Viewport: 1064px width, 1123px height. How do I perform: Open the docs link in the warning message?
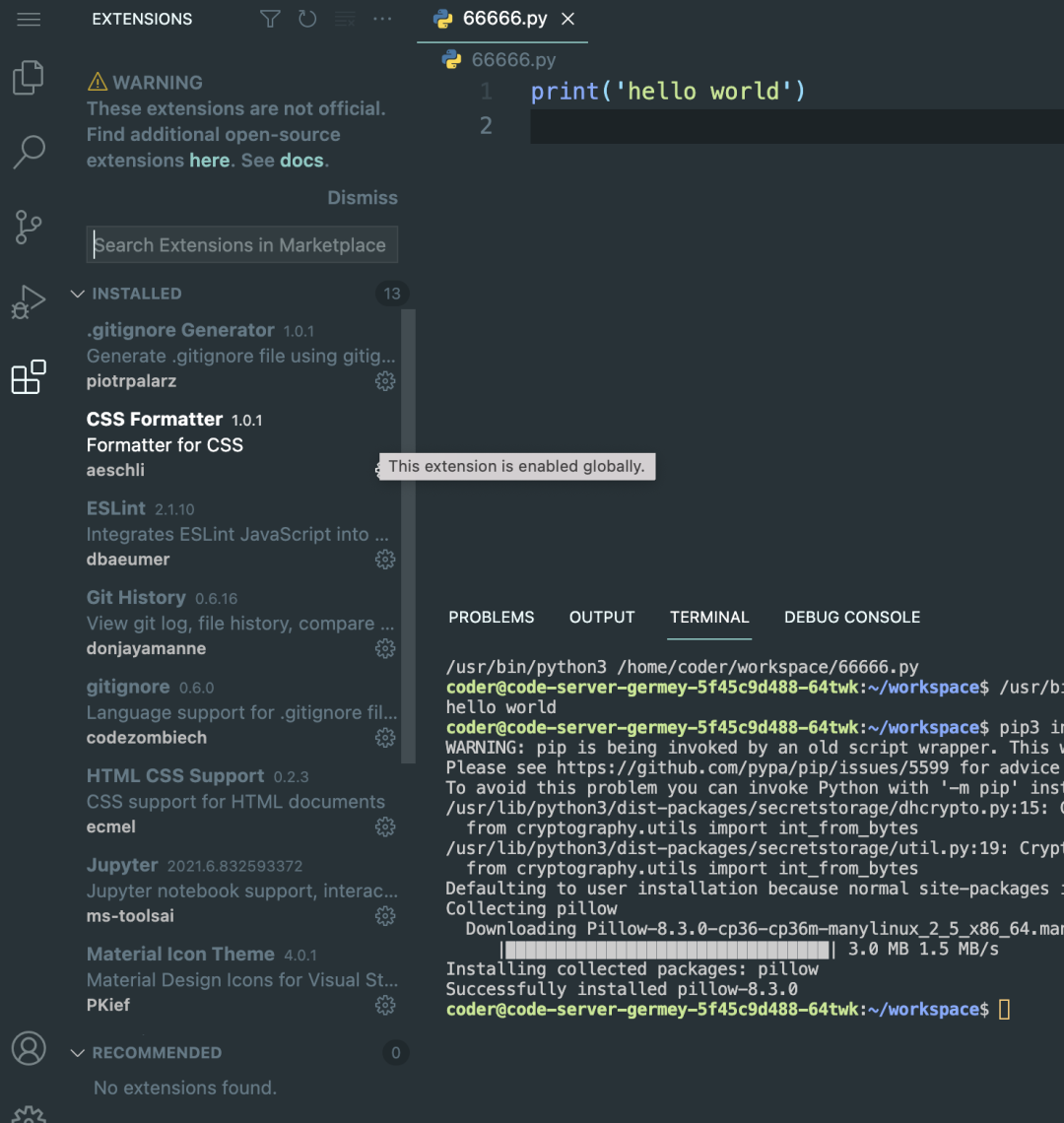[x=301, y=160]
